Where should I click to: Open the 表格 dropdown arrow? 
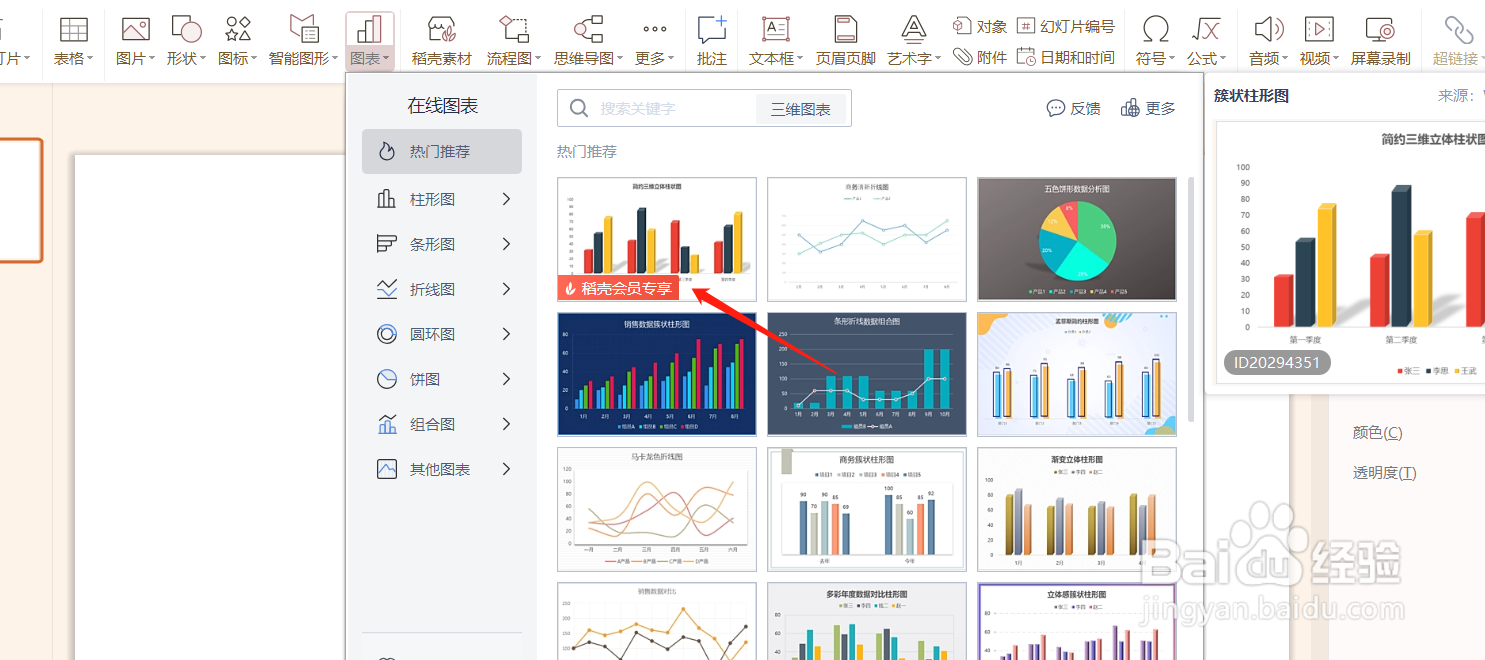point(90,59)
